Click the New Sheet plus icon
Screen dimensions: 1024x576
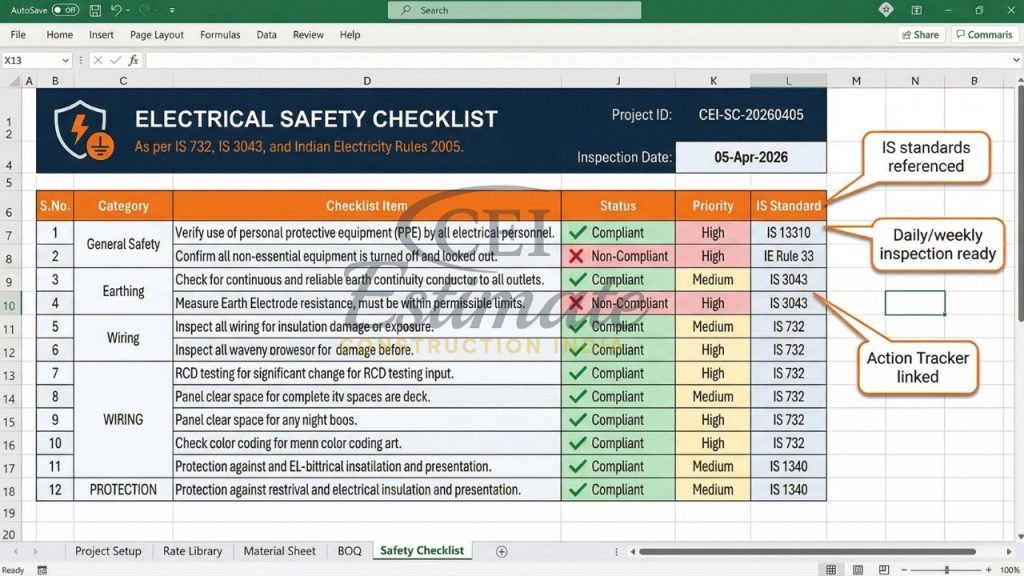tap(502, 552)
